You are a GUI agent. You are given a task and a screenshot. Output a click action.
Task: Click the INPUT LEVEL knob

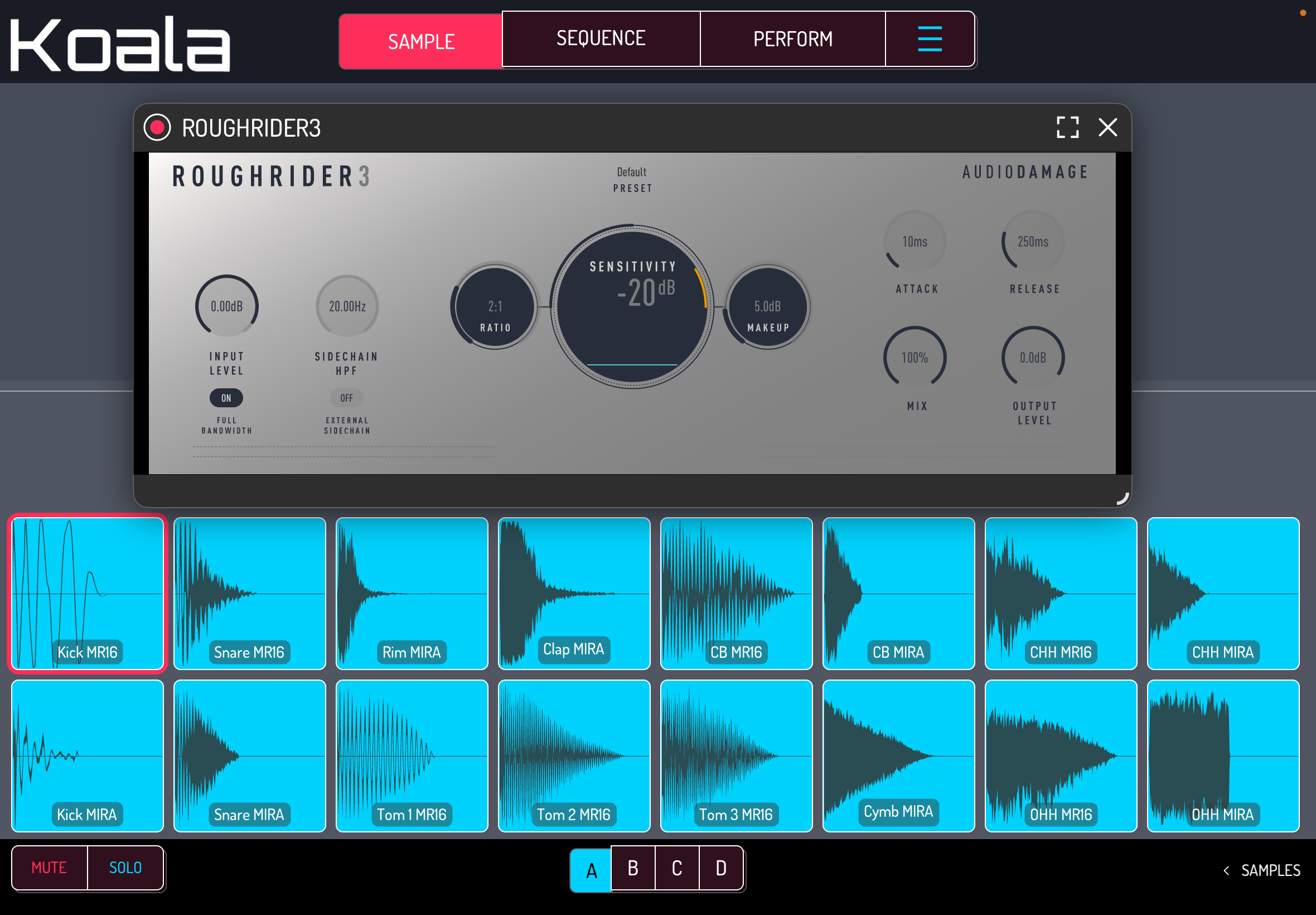[227, 306]
